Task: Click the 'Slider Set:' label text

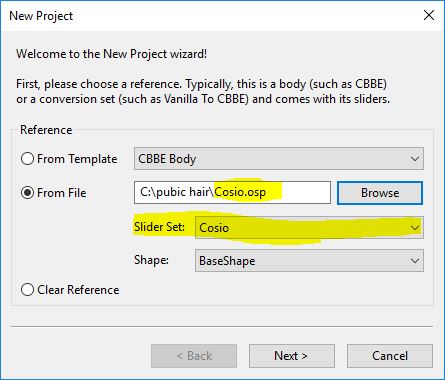Action: click(159, 227)
